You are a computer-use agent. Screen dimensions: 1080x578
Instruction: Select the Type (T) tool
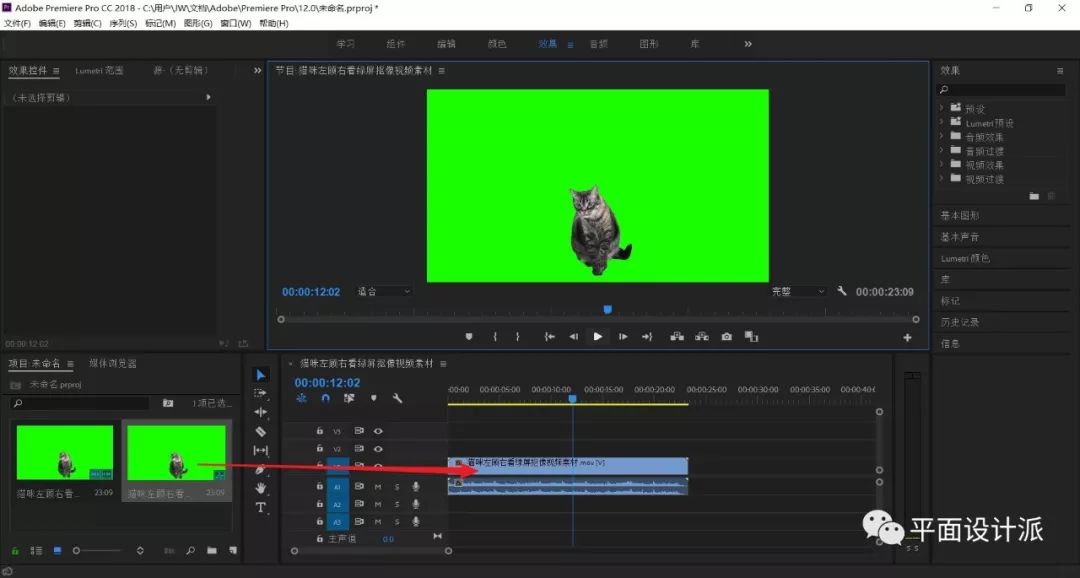261,507
